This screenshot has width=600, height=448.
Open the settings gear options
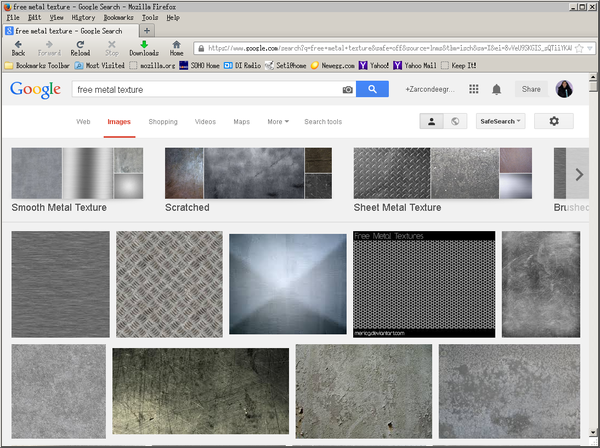click(554, 121)
